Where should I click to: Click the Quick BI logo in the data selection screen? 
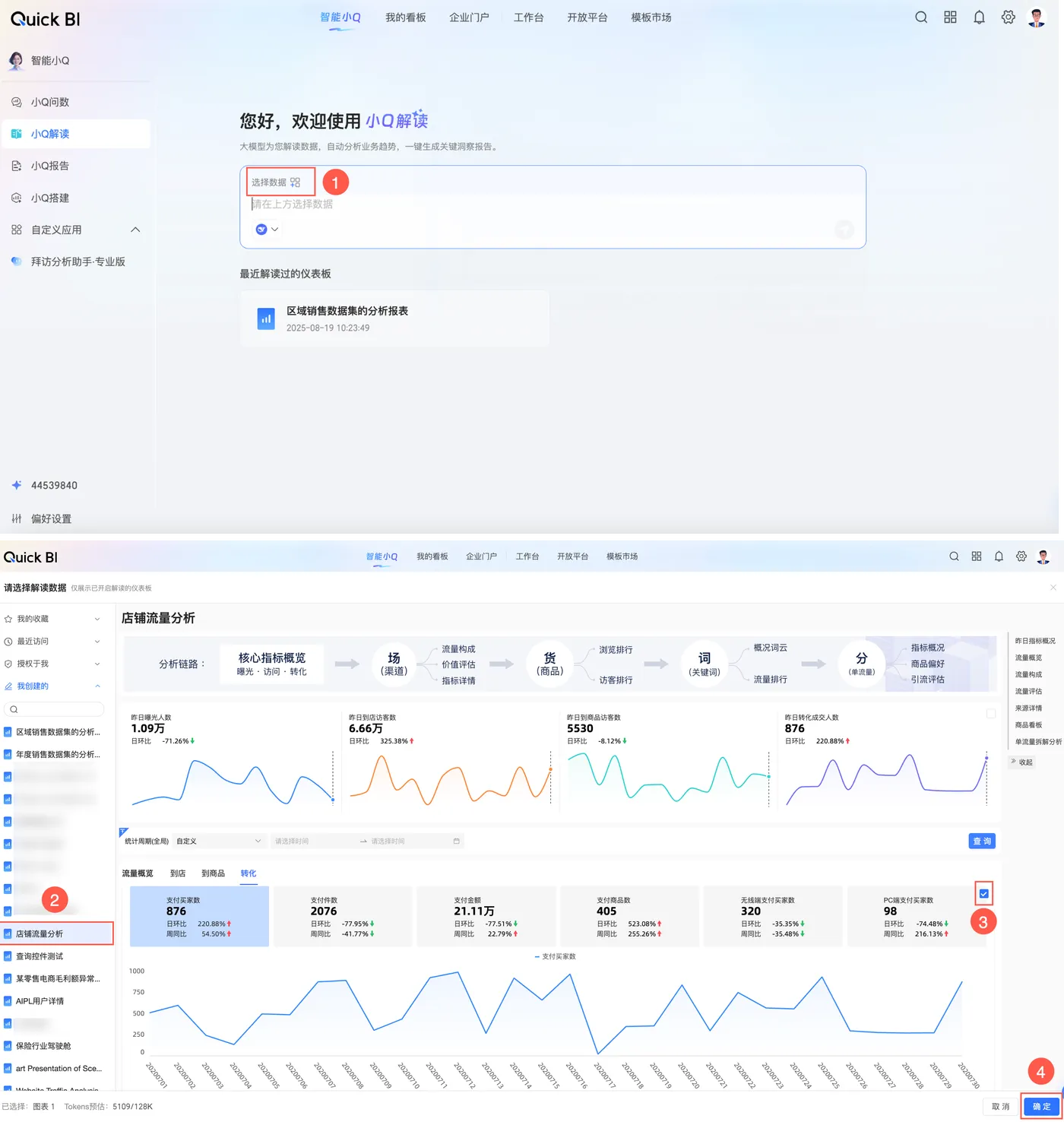tap(30, 557)
